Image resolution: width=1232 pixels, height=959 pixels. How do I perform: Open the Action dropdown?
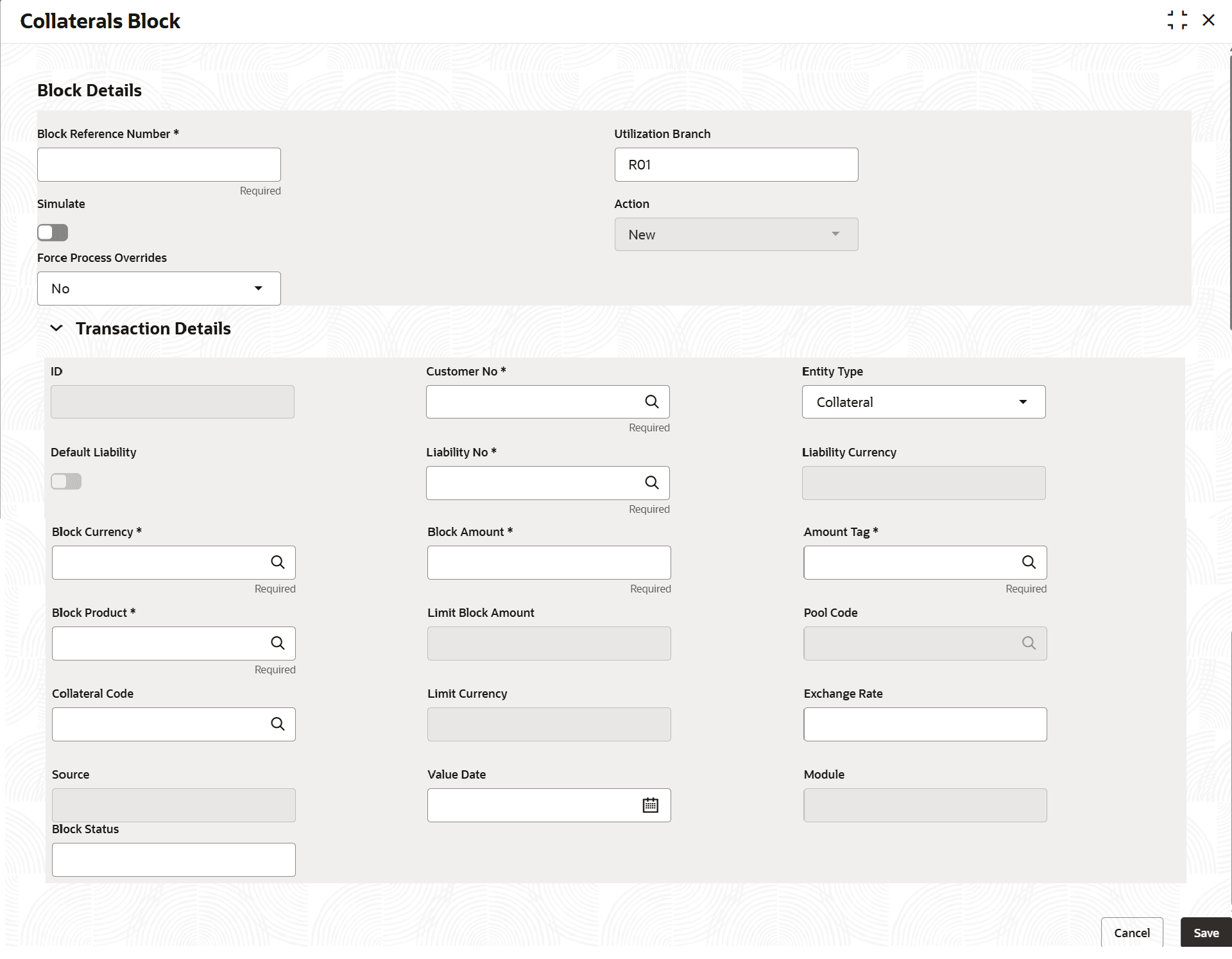(x=736, y=234)
